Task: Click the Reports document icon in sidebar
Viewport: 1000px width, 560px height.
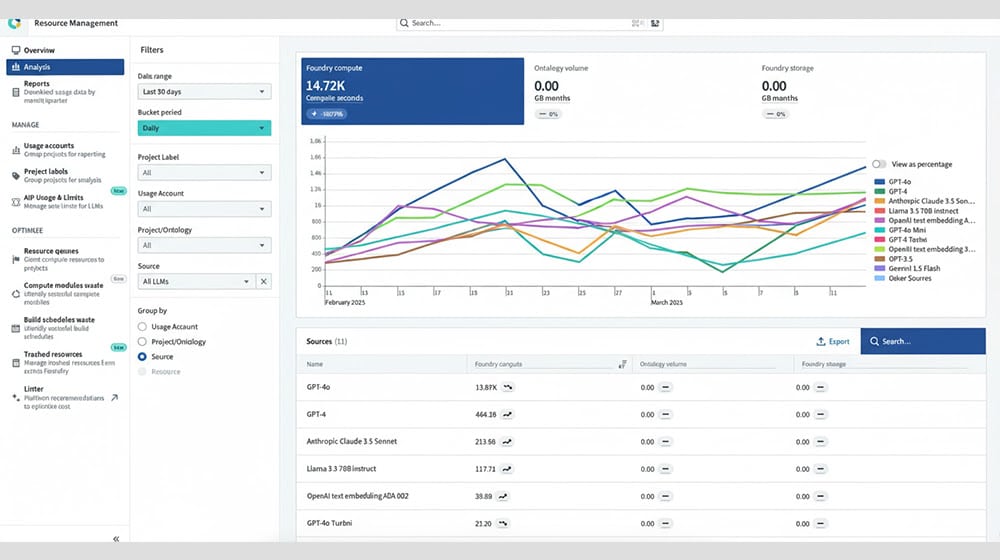Action: (15, 92)
